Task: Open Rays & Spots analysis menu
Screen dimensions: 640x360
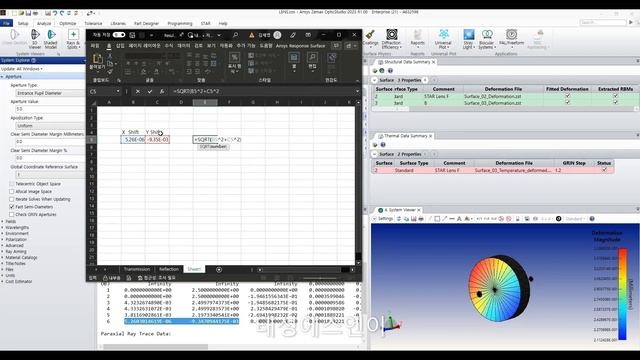Action: [x=73, y=39]
